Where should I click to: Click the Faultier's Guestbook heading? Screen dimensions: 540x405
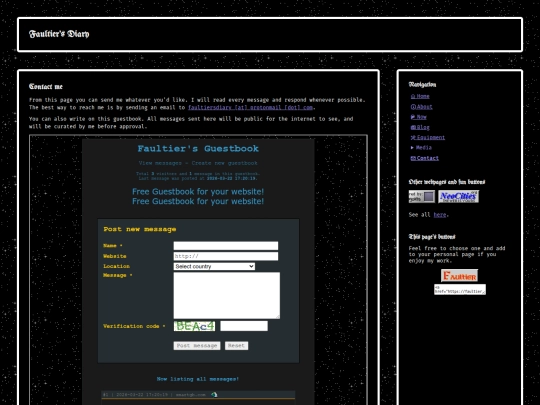[x=198, y=149]
